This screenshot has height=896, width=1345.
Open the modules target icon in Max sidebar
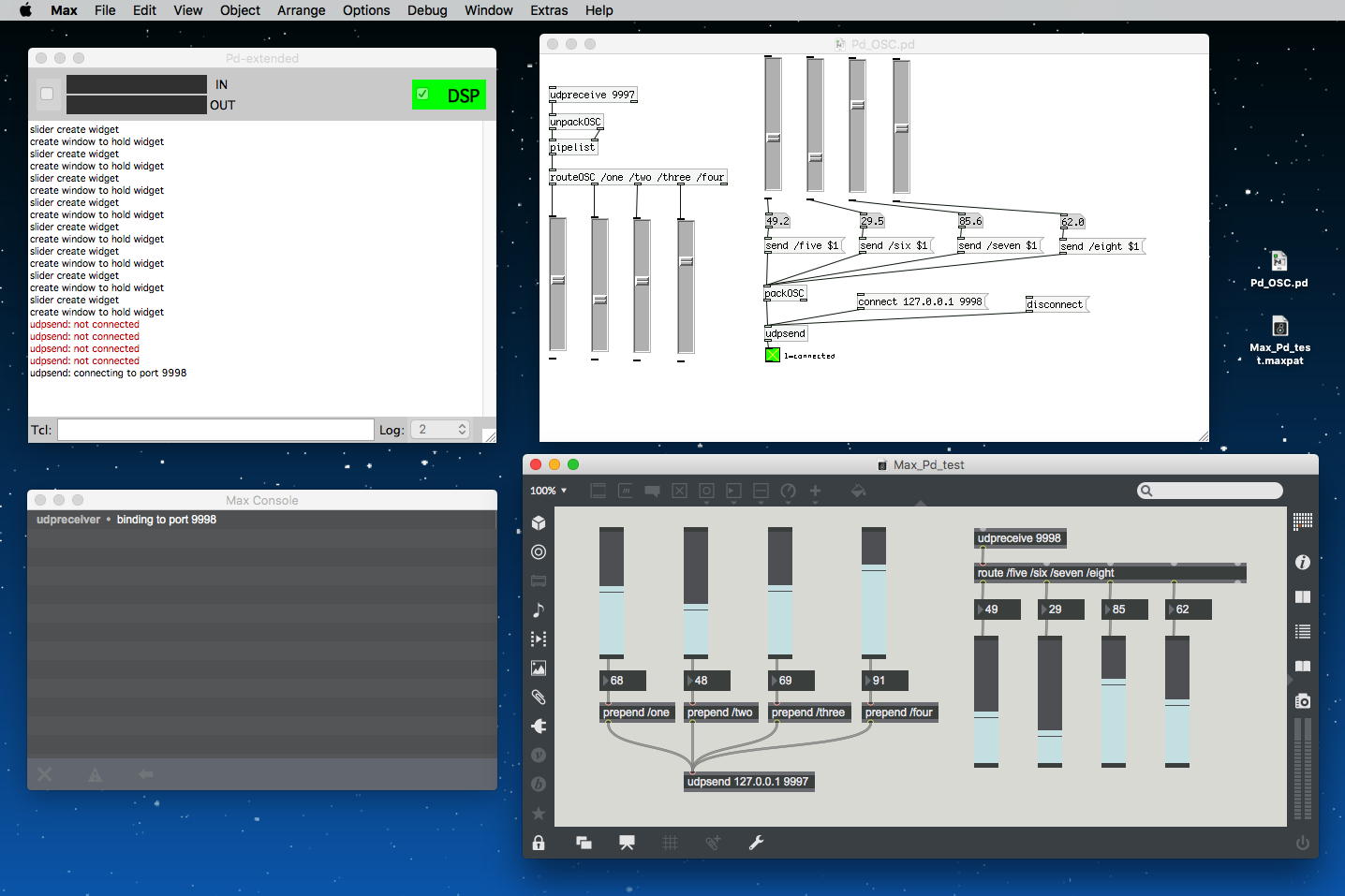(539, 552)
